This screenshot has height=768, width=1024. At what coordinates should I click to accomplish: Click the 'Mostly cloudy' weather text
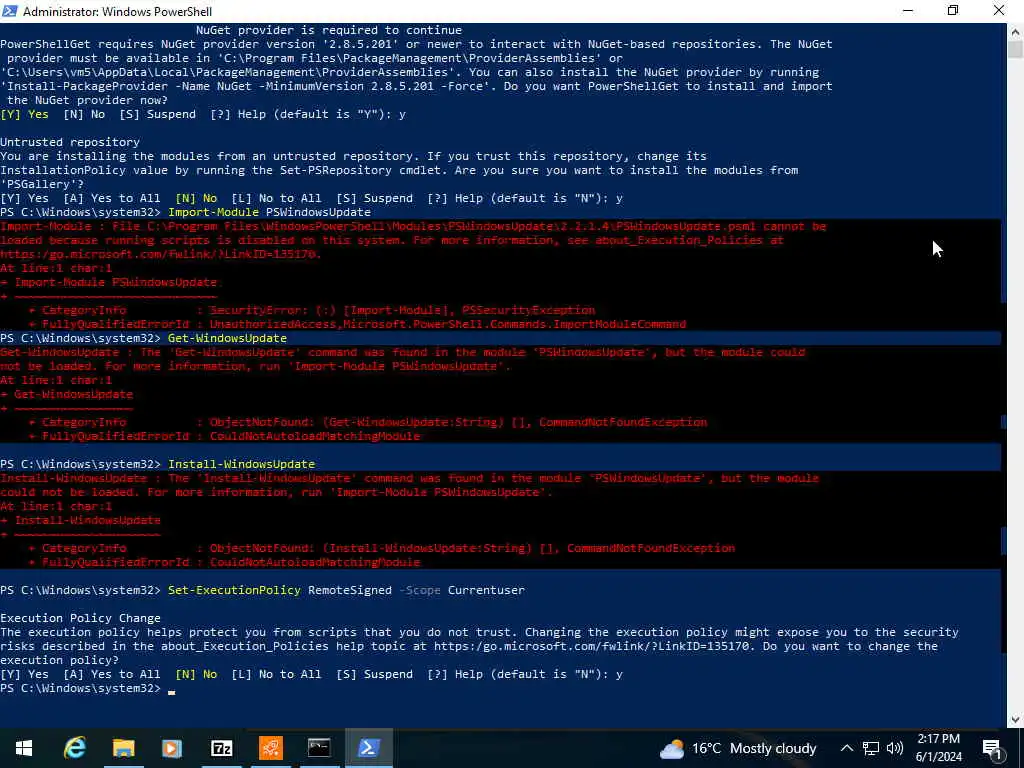coord(773,748)
